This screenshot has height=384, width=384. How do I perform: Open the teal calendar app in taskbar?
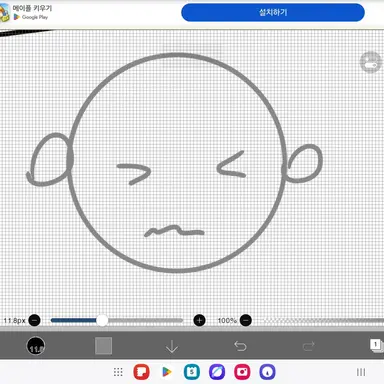192,372
